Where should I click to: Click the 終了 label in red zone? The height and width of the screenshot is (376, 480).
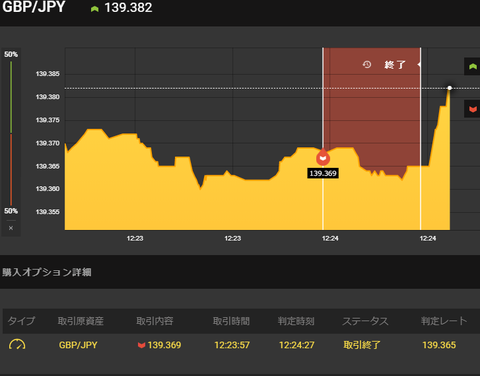coord(395,65)
